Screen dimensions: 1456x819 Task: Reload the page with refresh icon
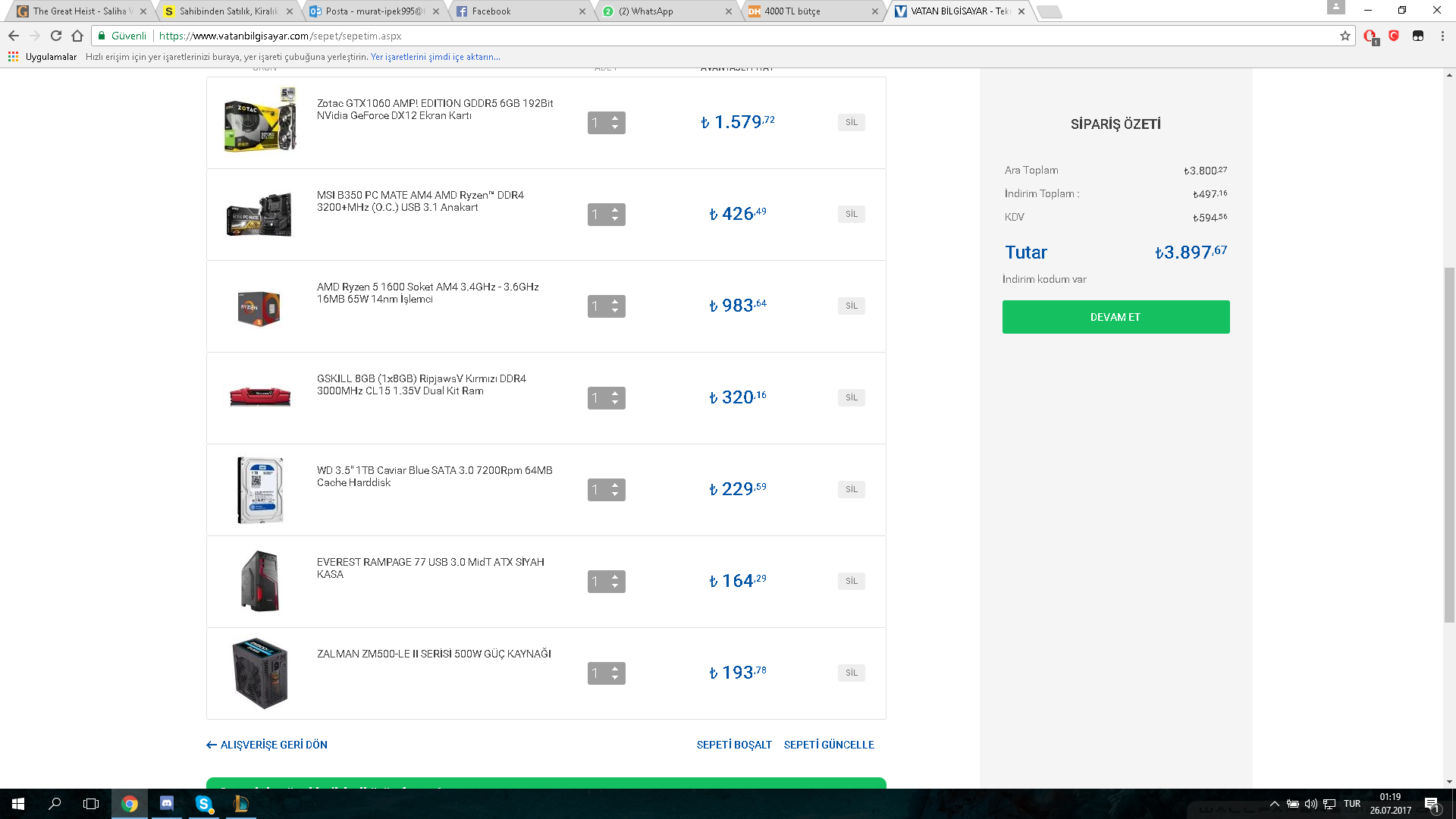[56, 36]
